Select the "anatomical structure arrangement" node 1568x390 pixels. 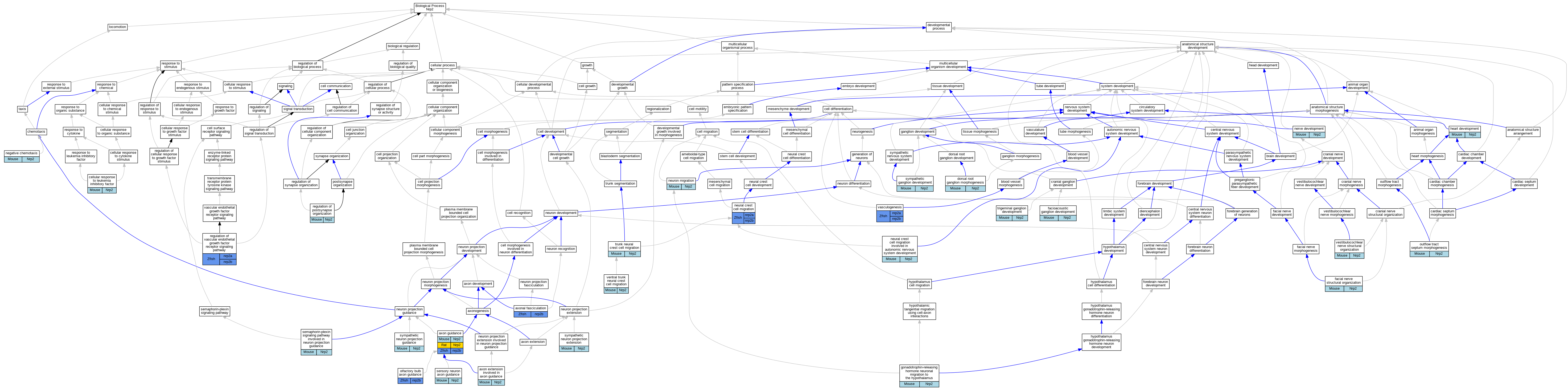coord(1523,132)
